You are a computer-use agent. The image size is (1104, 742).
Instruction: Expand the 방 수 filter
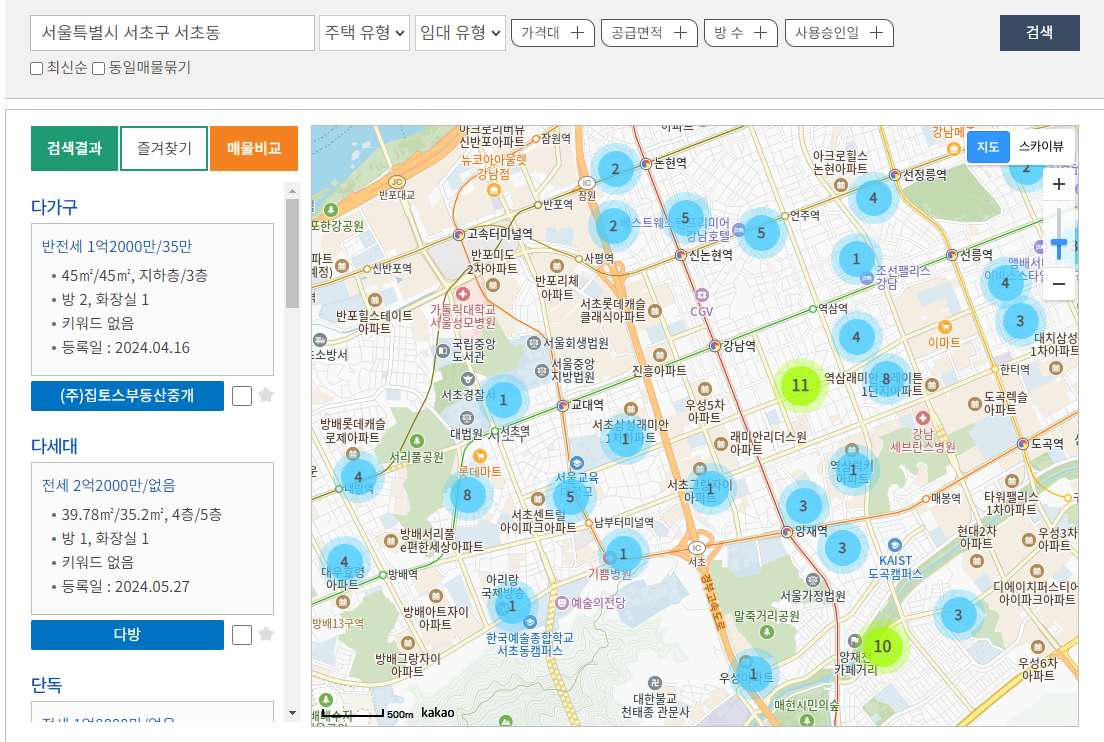[x=741, y=32]
